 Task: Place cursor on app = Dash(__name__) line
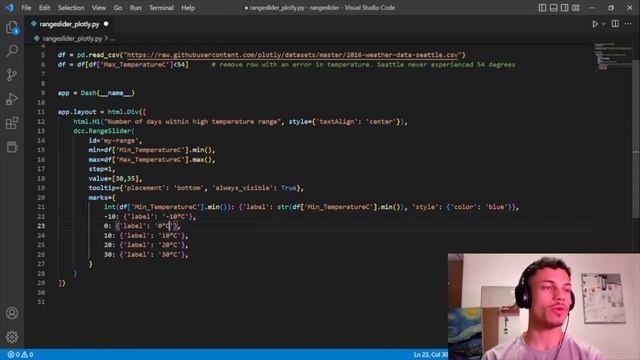(96, 93)
